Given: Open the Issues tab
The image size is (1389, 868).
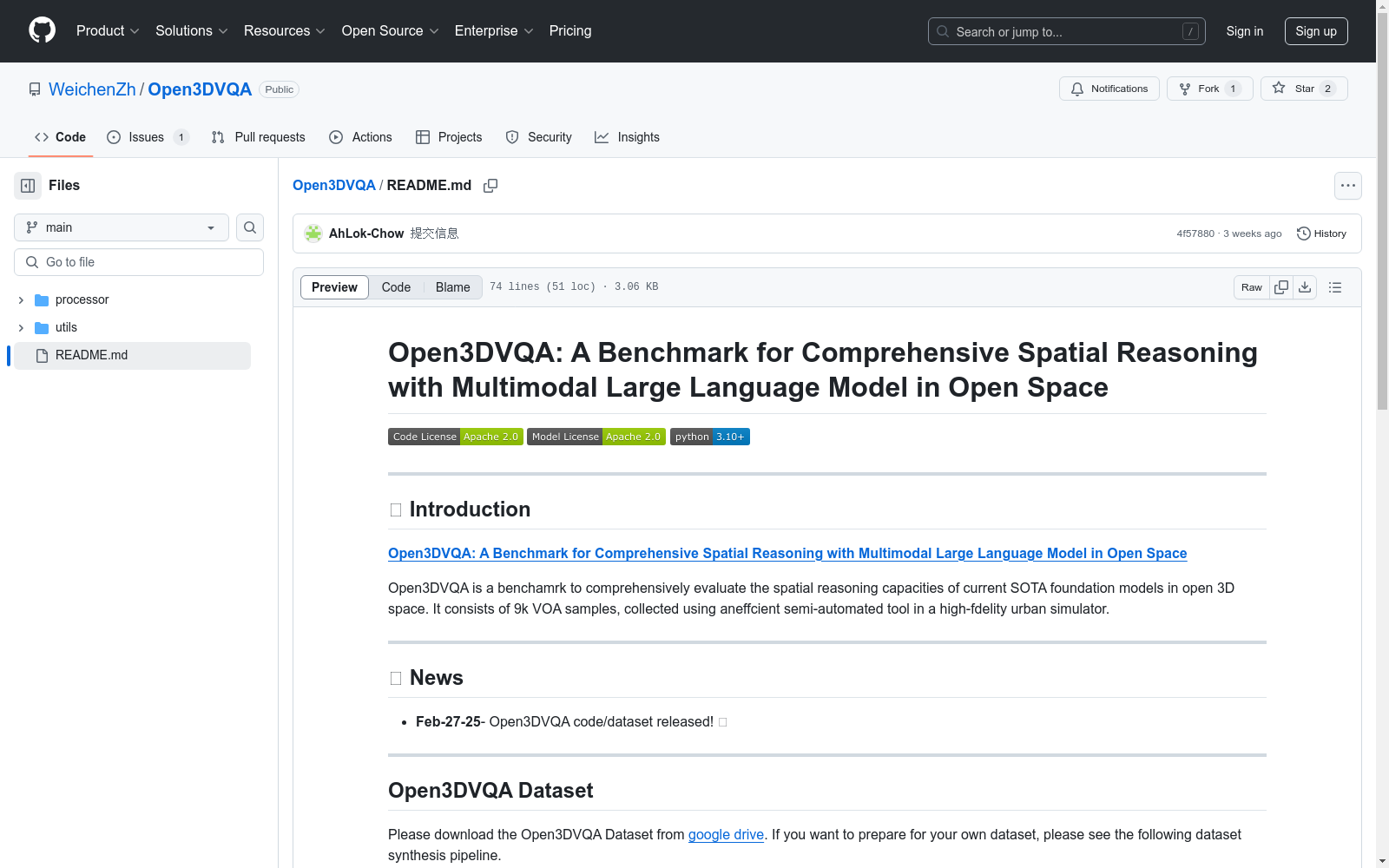Looking at the screenshot, I should click(147, 137).
